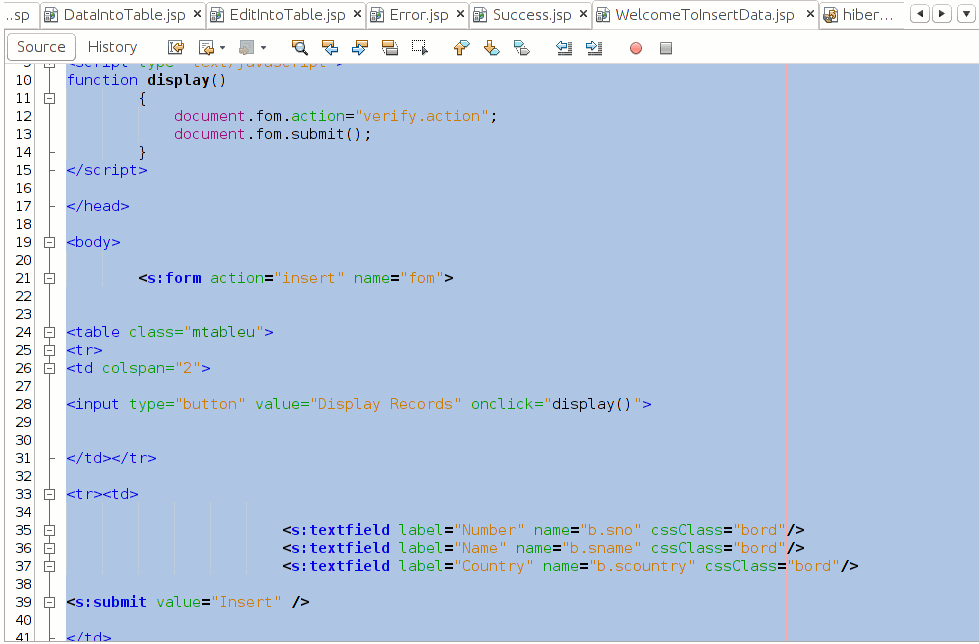Click the Forward navigation icon
The image size is (979, 644).
(x=247, y=47)
